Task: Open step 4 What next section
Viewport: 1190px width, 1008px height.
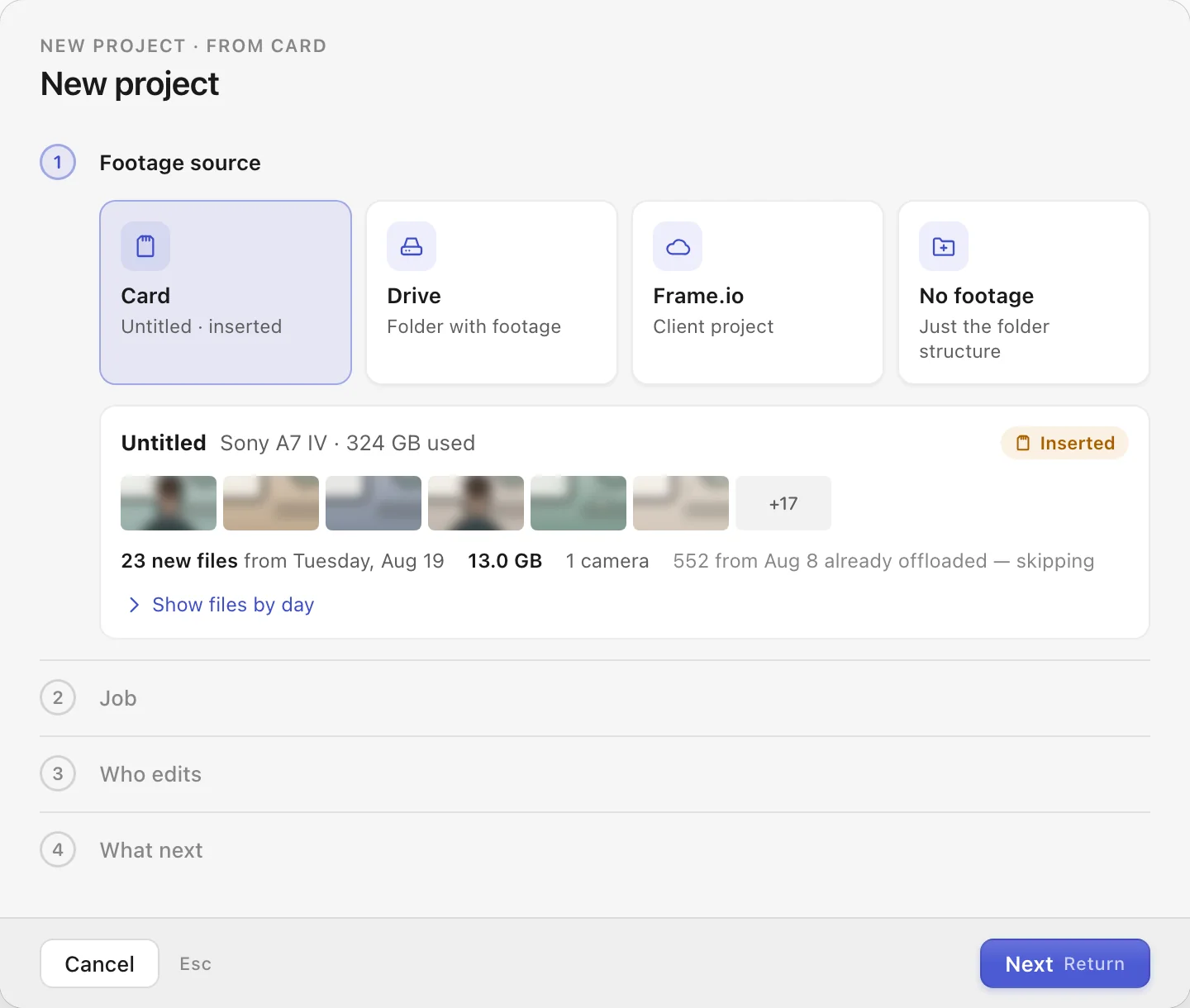Action: tap(595, 850)
